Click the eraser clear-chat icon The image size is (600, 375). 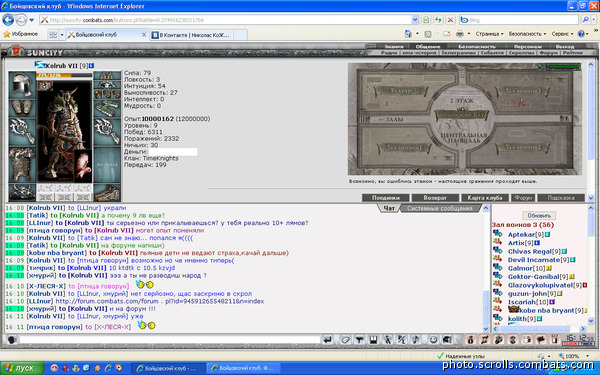tap(346, 339)
